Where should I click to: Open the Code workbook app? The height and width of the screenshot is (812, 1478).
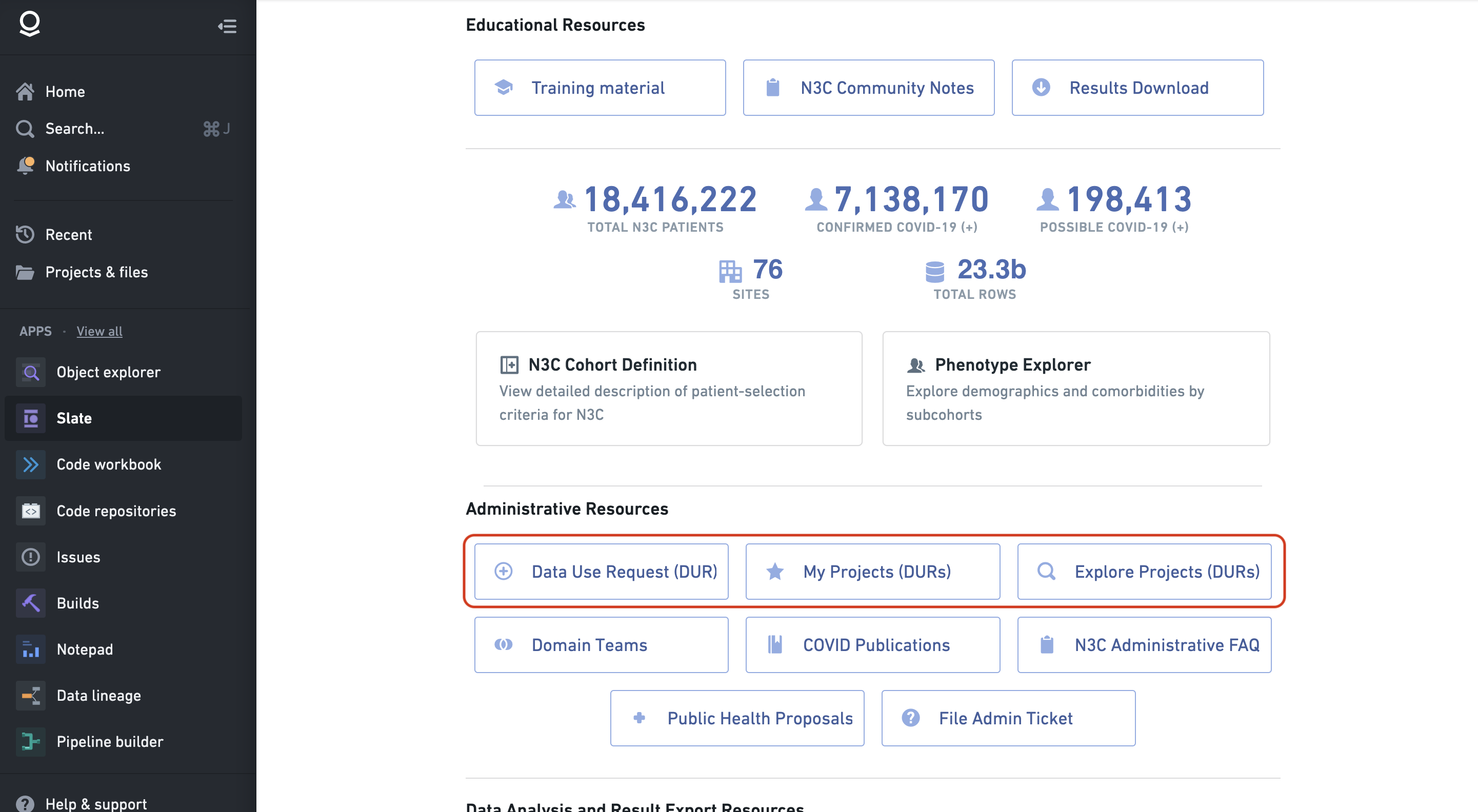coord(108,464)
